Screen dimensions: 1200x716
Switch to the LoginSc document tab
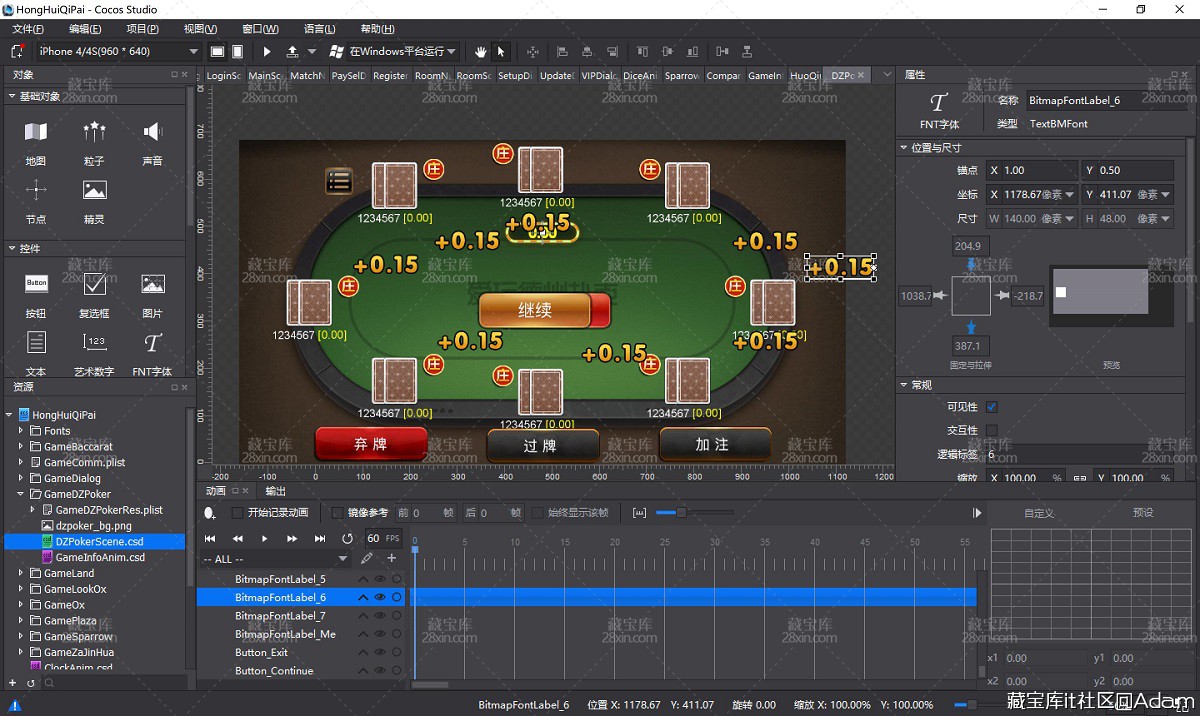point(224,75)
